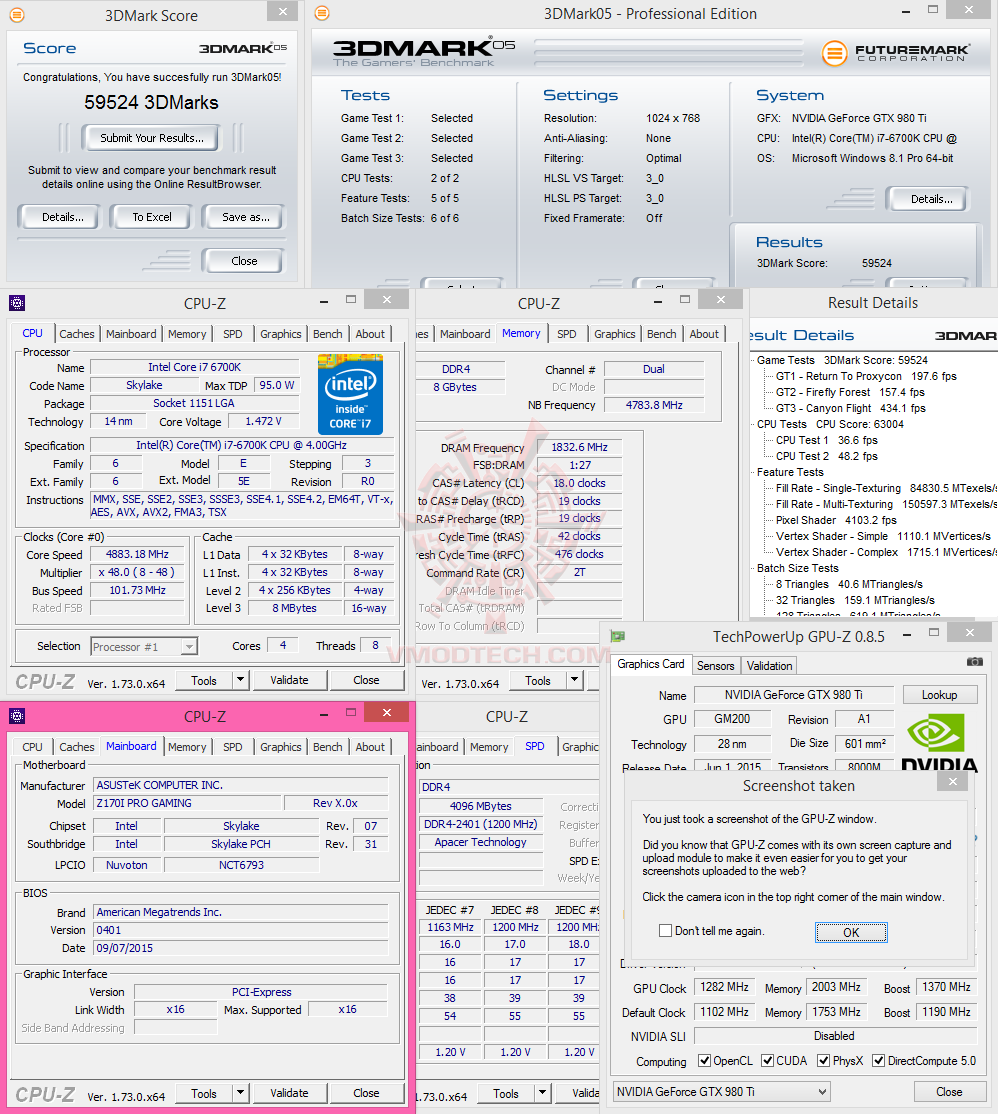Open the Processor #1 selection dropdown
The image size is (998, 1114).
pos(188,647)
